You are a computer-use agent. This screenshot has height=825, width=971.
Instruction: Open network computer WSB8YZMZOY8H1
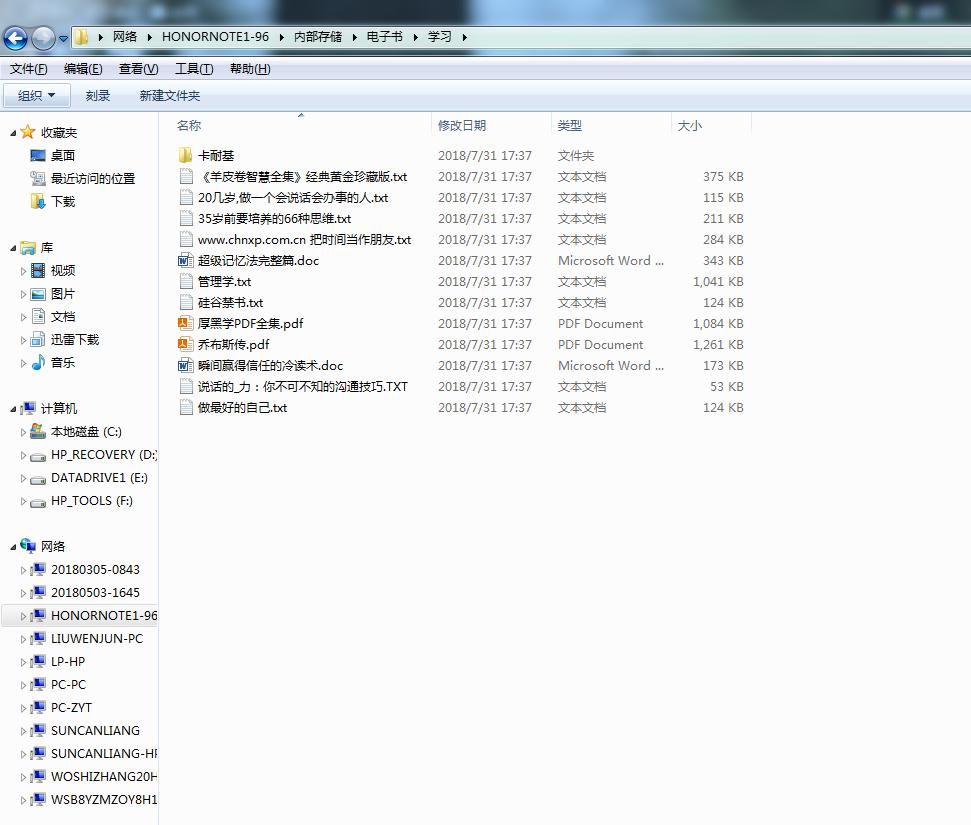[104, 800]
